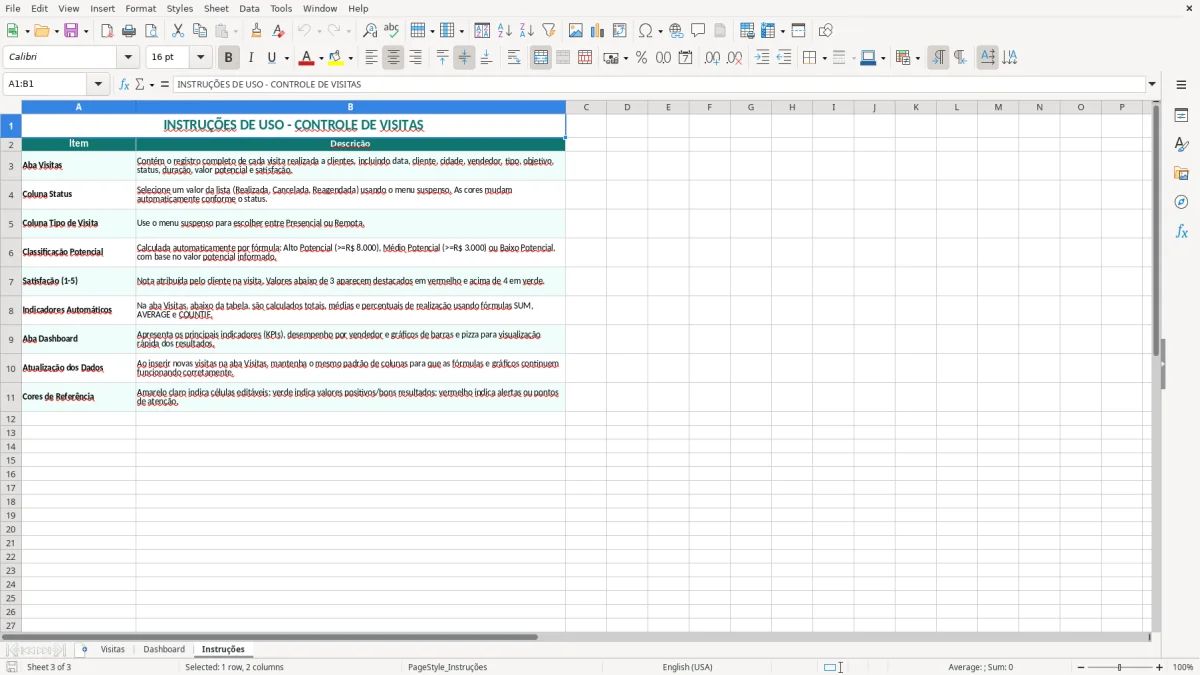Open sidebar Properties deck icon
1200x675 pixels.
[x=1181, y=116]
